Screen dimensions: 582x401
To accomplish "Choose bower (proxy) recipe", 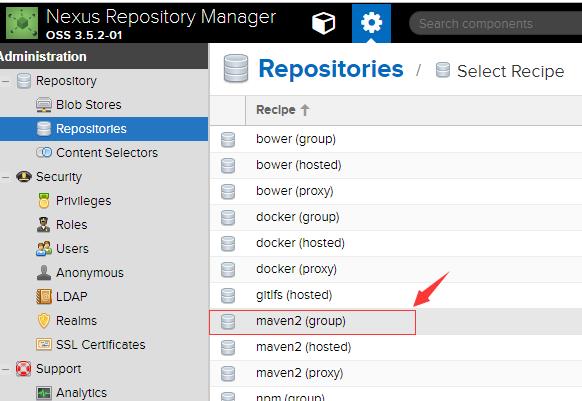I will [x=396, y=191].
